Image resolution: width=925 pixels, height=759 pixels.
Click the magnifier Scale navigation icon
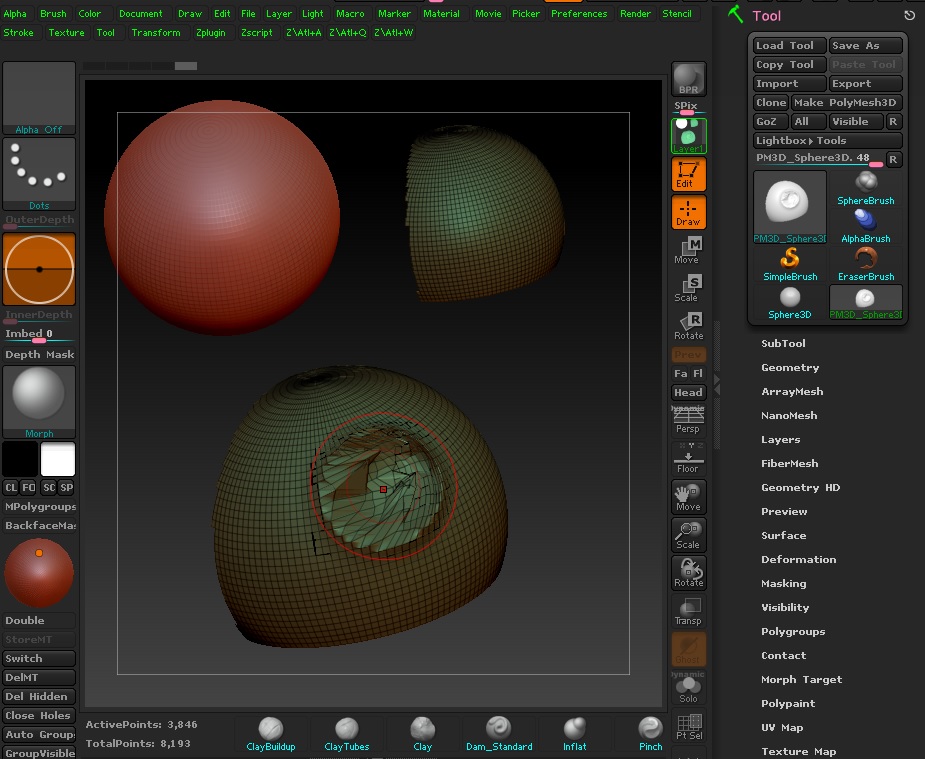tap(688, 535)
